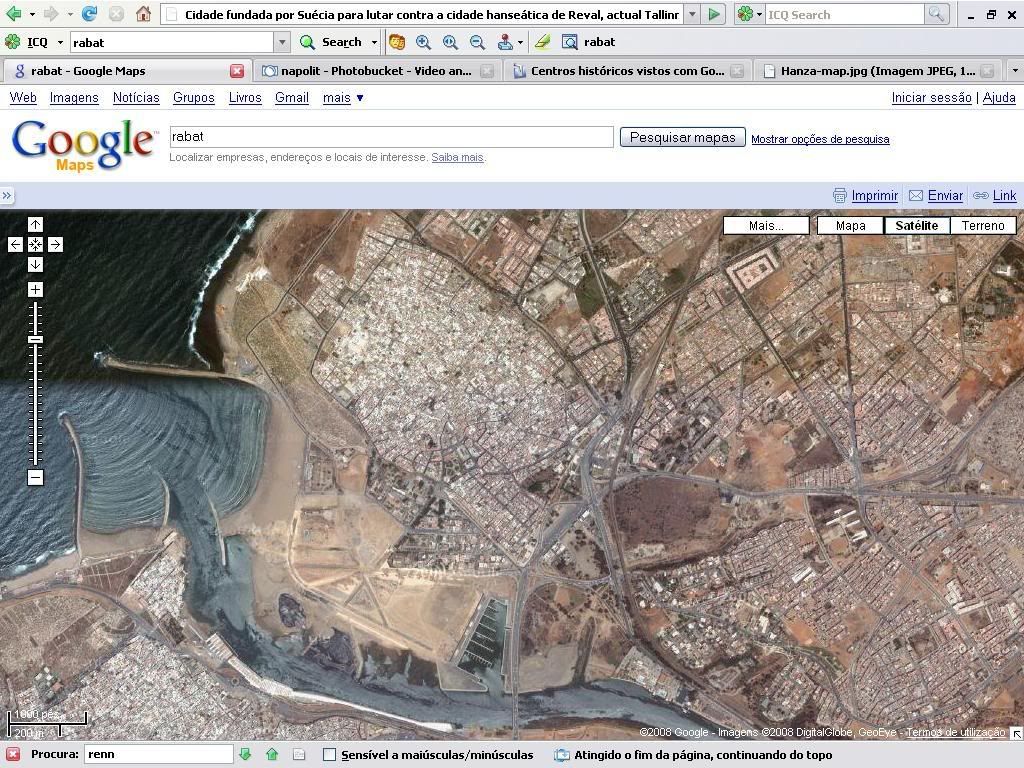The width and height of the screenshot is (1024, 768).
Task: Reload the page with the refresh icon
Action: click(89, 14)
